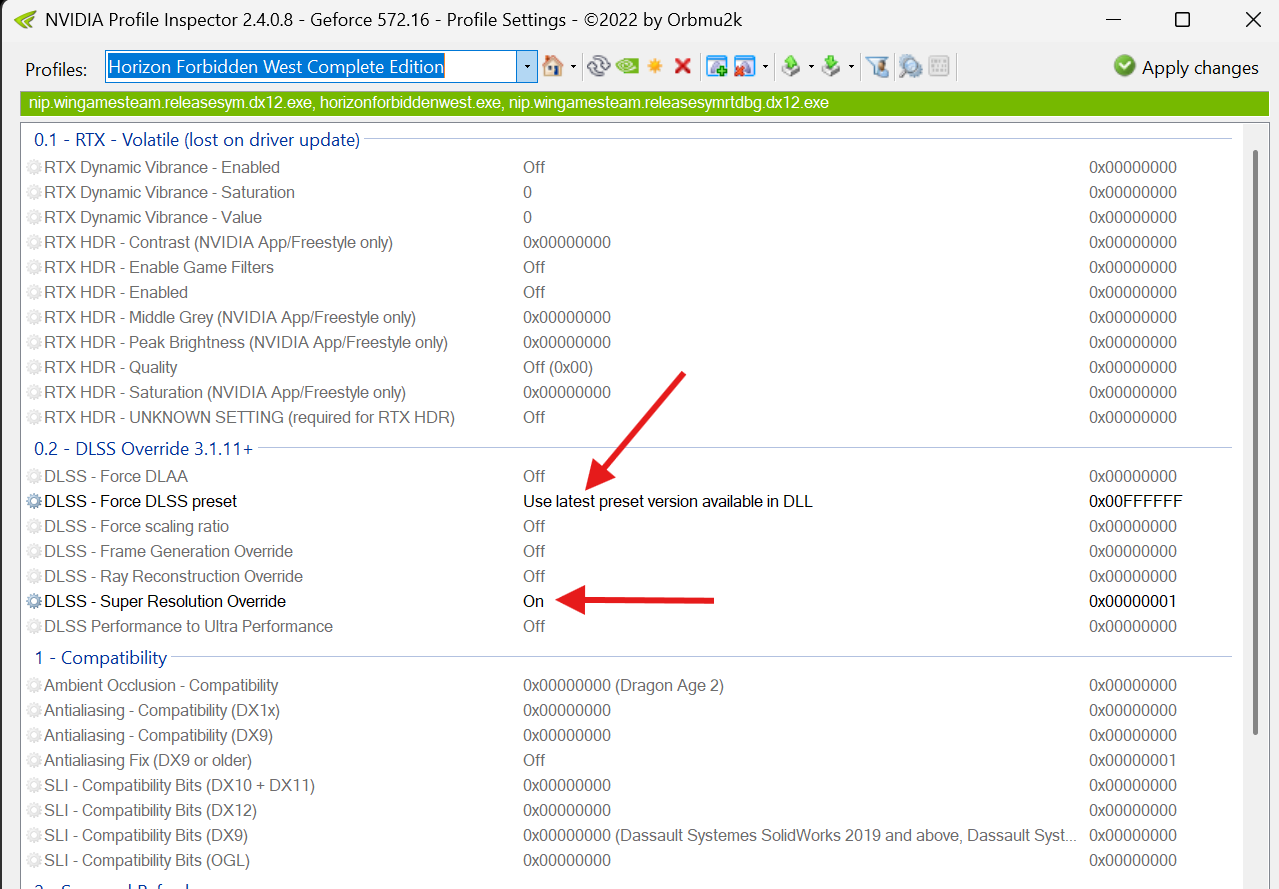Click the remove application from profile icon

tap(744, 67)
